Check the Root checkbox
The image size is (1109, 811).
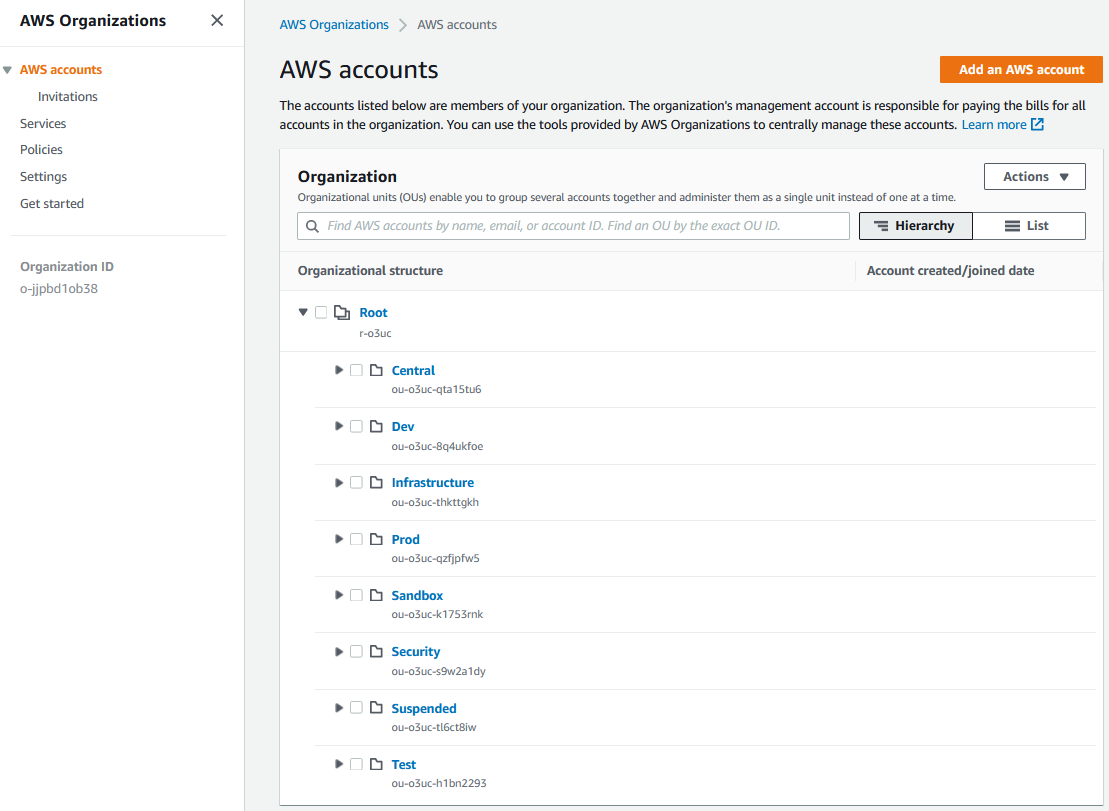(321, 313)
